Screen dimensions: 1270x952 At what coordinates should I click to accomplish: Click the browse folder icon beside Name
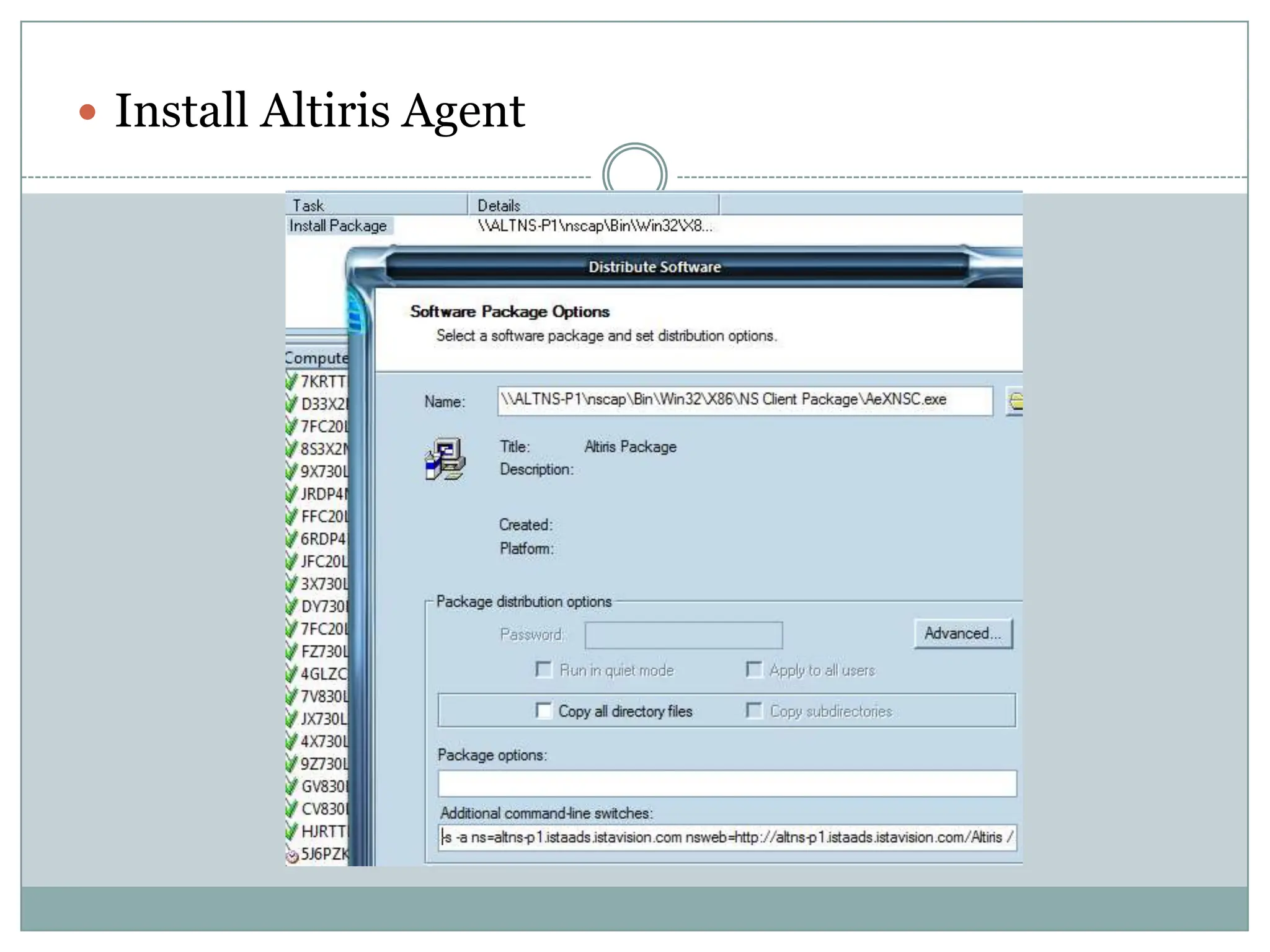[1015, 402]
